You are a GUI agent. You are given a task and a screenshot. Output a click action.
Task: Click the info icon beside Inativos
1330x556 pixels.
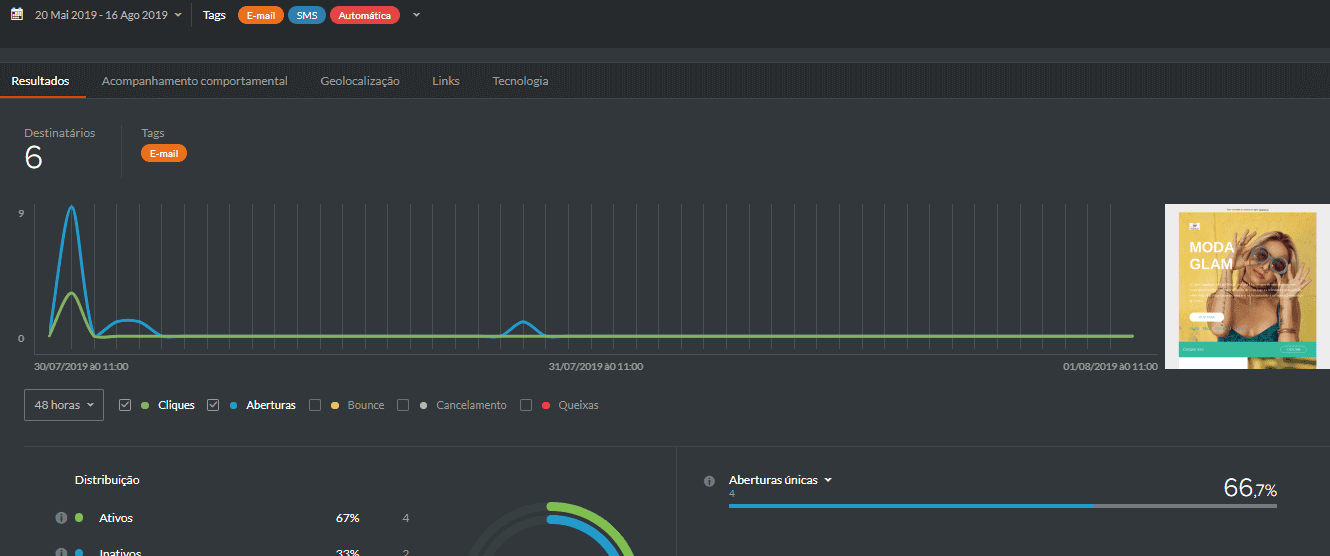(61, 552)
